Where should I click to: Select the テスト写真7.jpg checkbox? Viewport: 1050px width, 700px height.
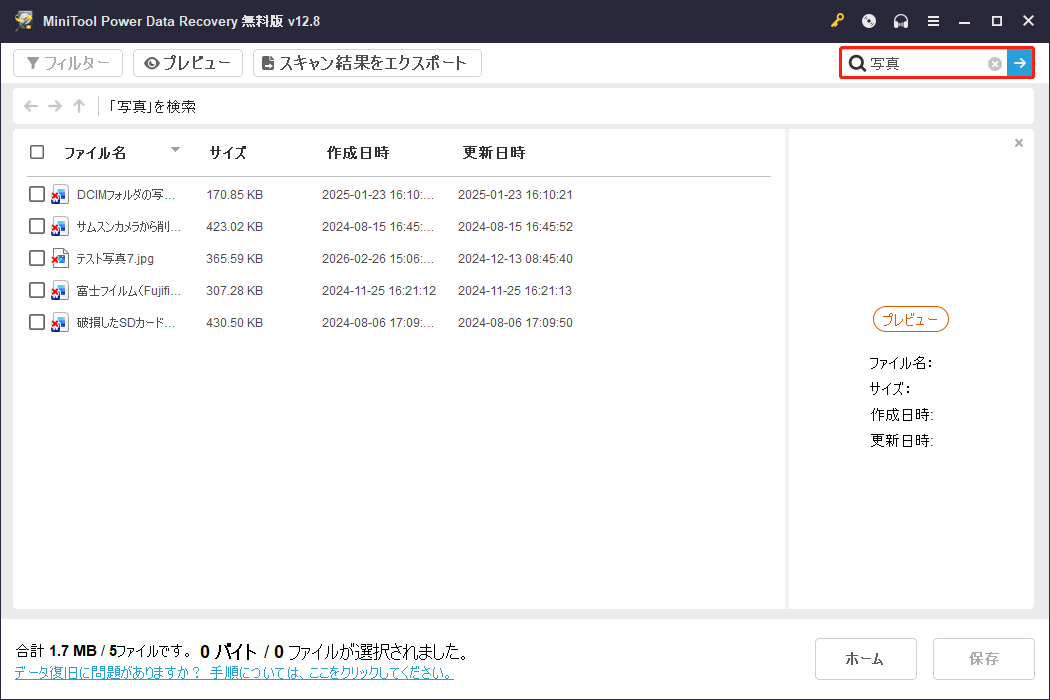coord(37,258)
